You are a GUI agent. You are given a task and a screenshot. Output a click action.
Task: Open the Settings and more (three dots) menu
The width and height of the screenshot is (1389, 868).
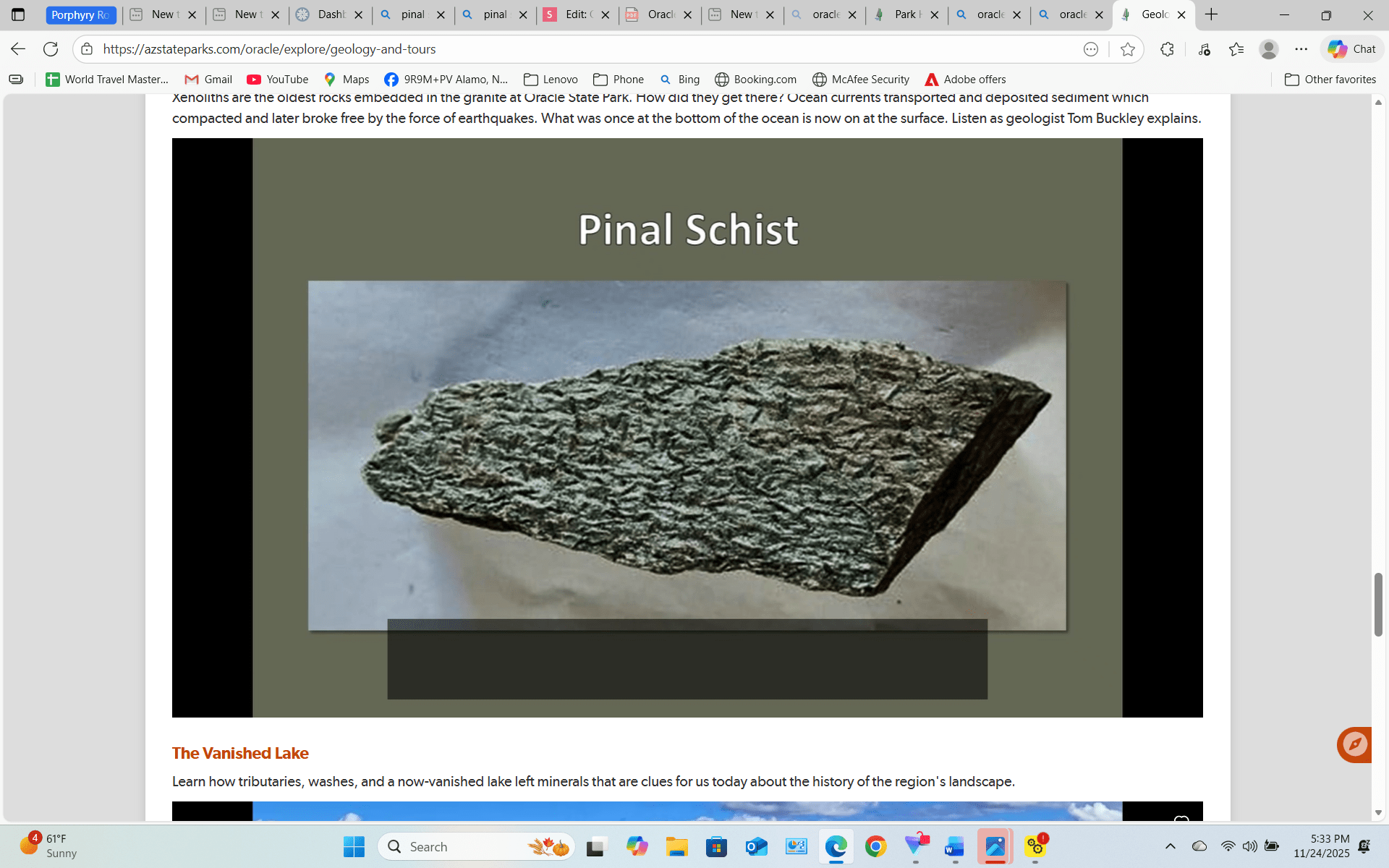pos(1301,49)
